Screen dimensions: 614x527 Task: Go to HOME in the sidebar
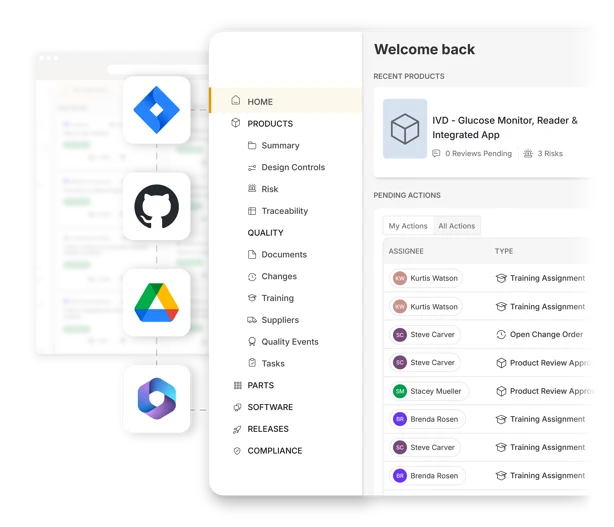coord(286,101)
